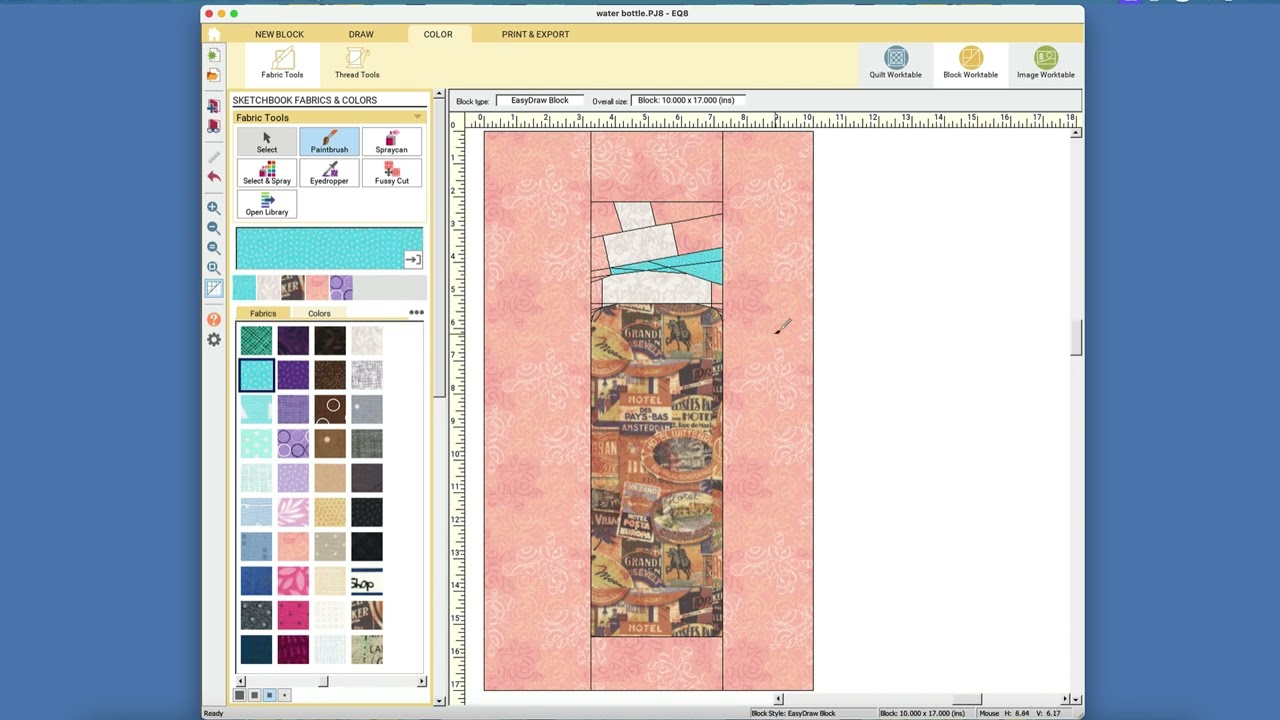Choose the Select tool
This screenshot has height=720, width=1280.
click(267, 142)
